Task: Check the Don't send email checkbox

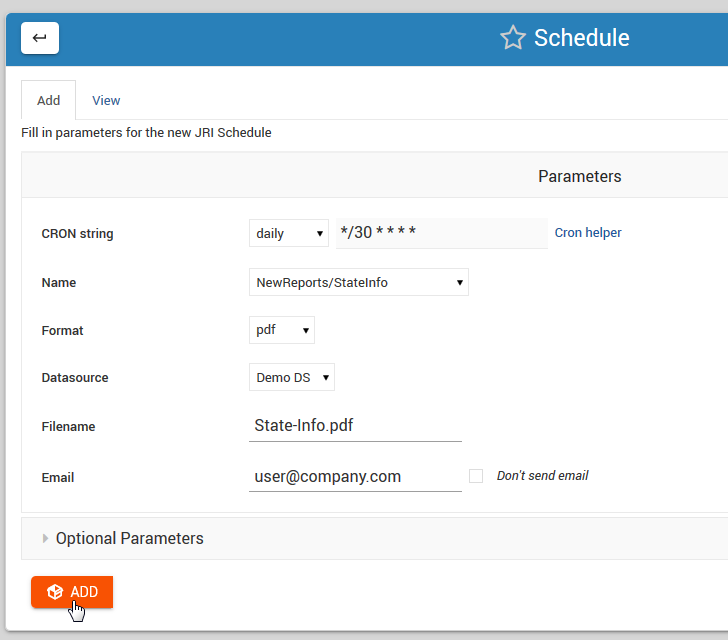Action: [476, 476]
